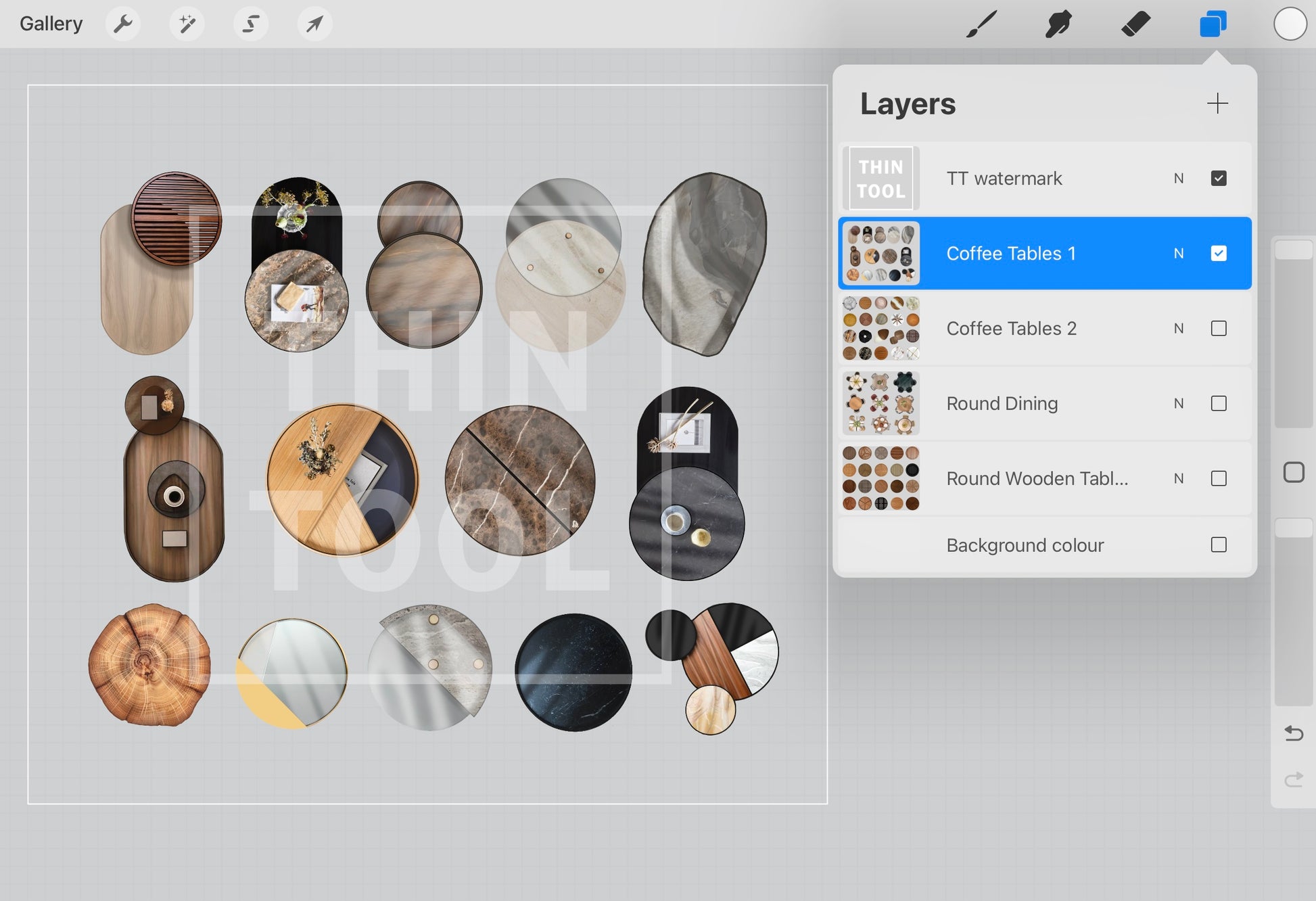Viewport: 1316px width, 901px height.
Task: Activate the Transform arrow tool
Action: (314, 24)
